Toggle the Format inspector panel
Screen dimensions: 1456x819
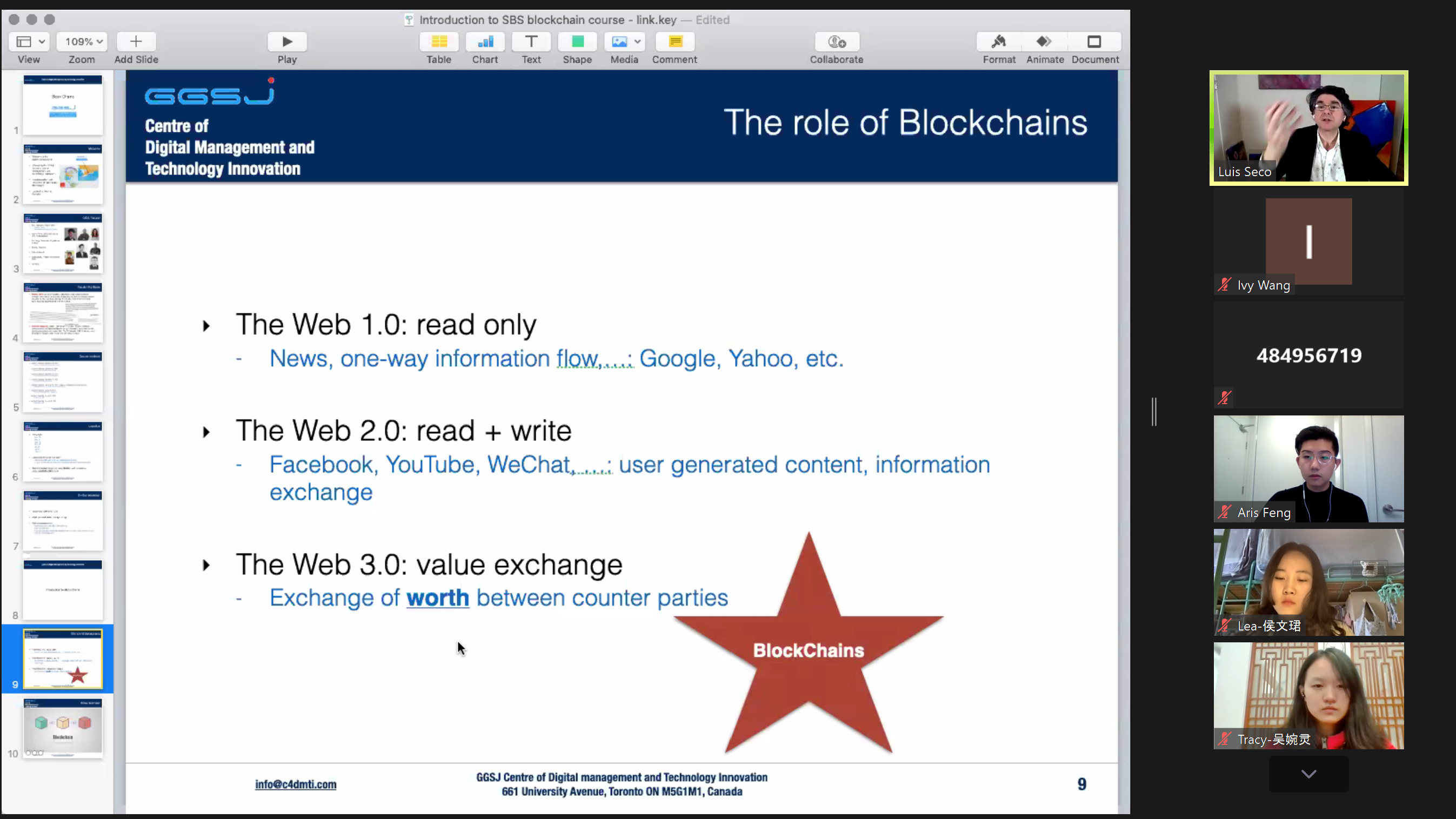click(998, 41)
